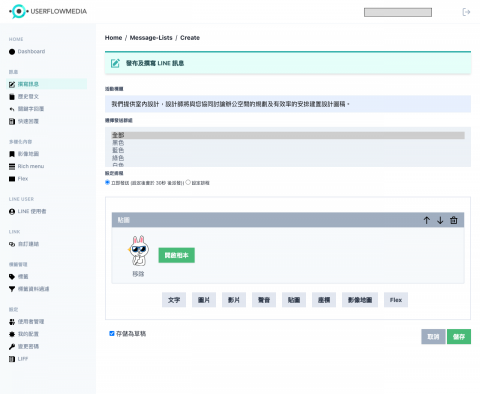Image resolution: width=480 pixels, height=394 pixels.
Task: Add a 影片 video block
Action: [234, 300]
